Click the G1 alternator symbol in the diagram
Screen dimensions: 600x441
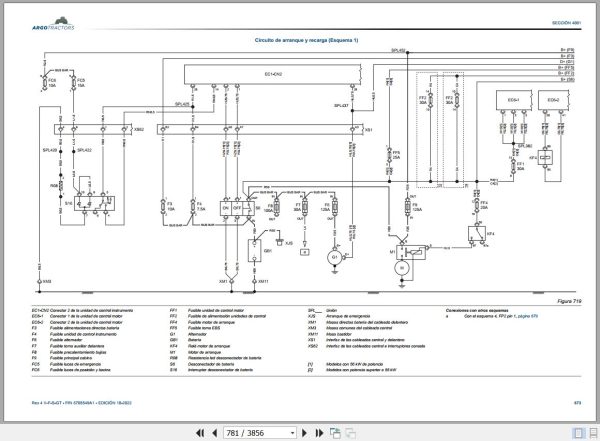click(334, 257)
